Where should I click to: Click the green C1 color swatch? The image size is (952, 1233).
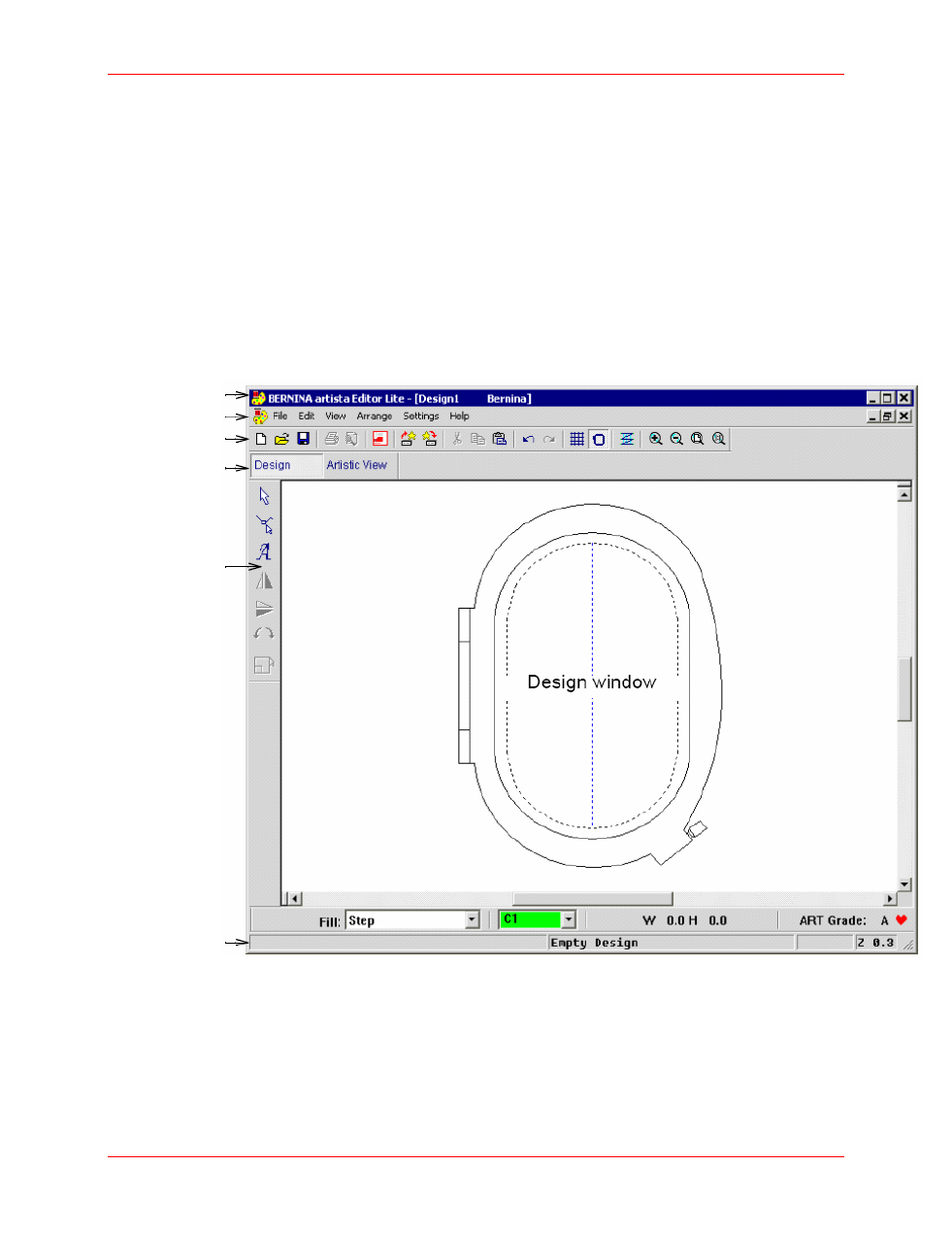(x=531, y=919)
